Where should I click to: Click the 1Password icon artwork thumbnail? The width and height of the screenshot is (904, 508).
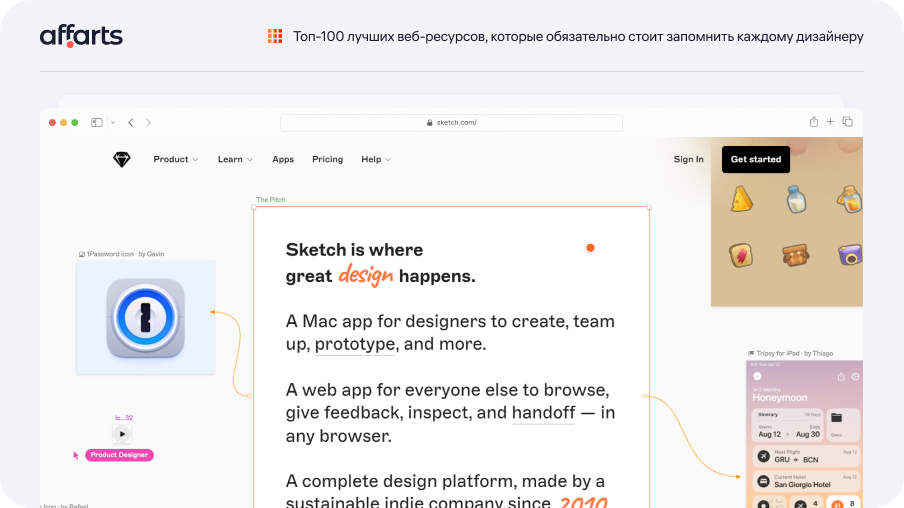click(x=145, y=318)
